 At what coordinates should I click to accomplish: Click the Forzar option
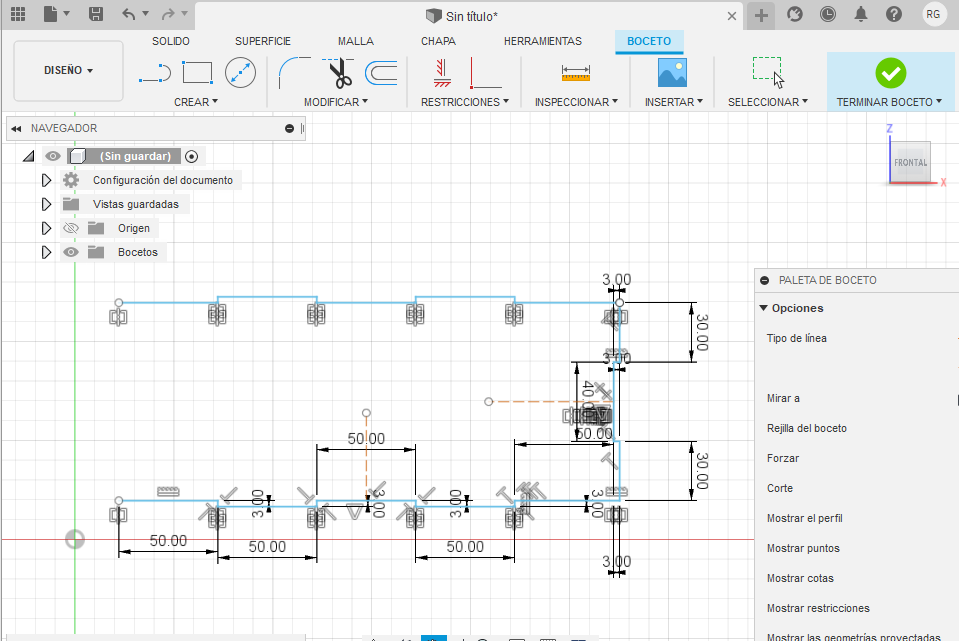(x=783, y=458)
